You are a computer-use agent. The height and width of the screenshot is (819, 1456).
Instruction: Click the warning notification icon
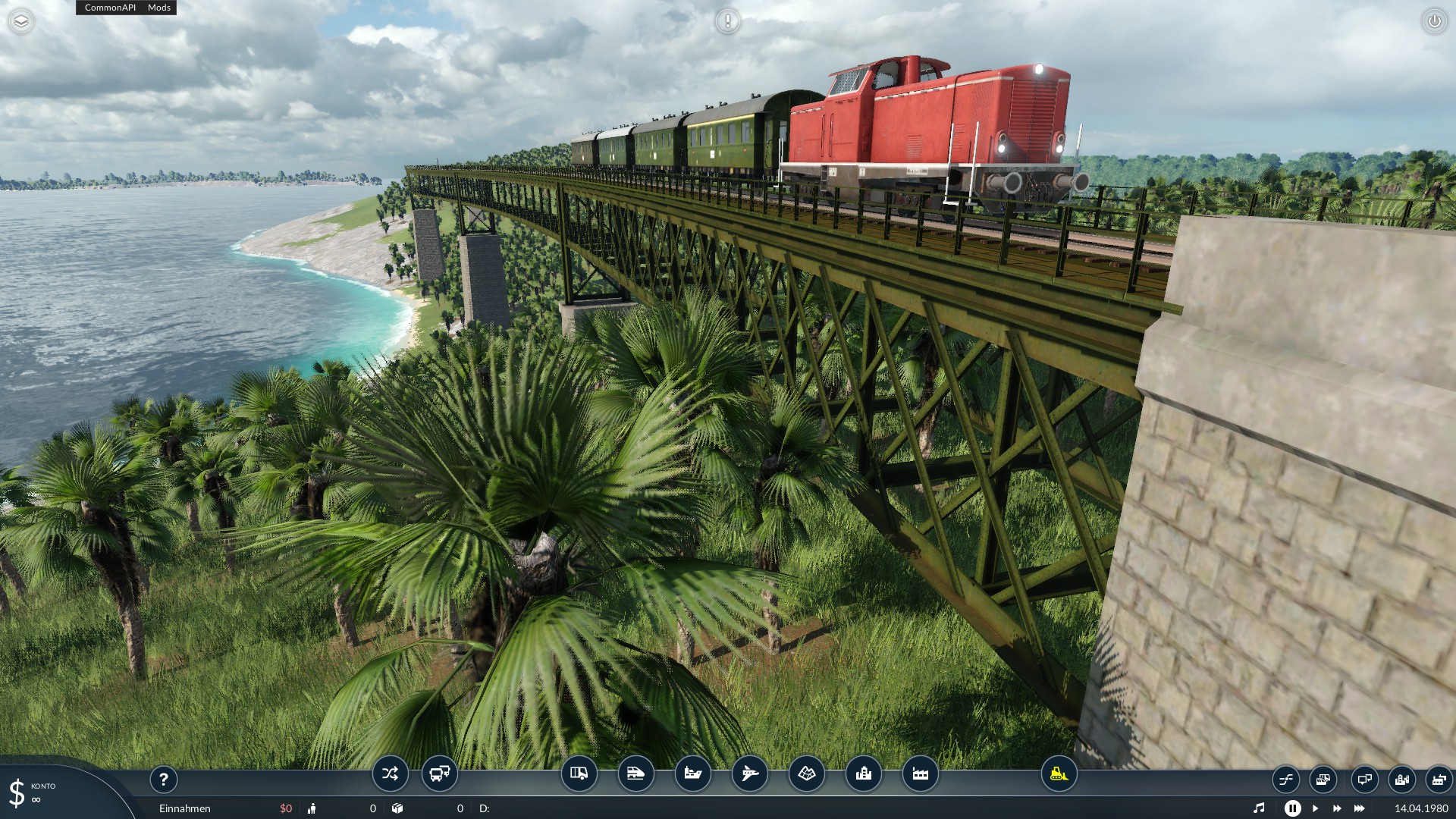tap(728, 21)
